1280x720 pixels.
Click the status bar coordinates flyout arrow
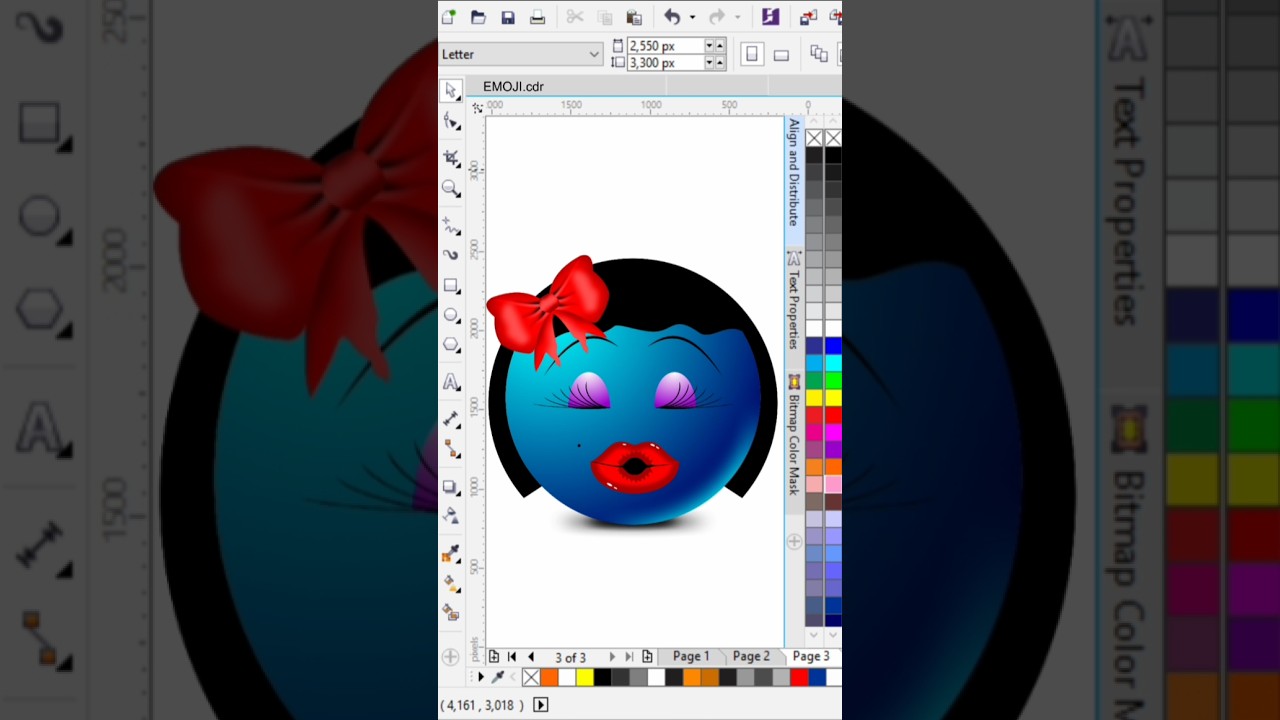click(541, 705)
